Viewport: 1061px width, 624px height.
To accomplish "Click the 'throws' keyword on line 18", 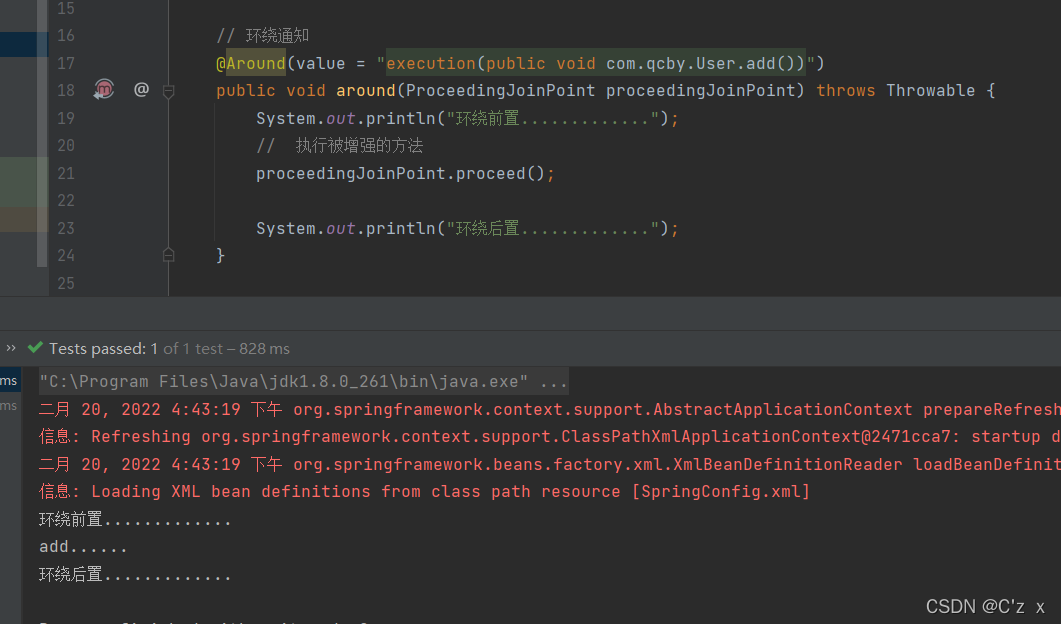I will 845,91.
